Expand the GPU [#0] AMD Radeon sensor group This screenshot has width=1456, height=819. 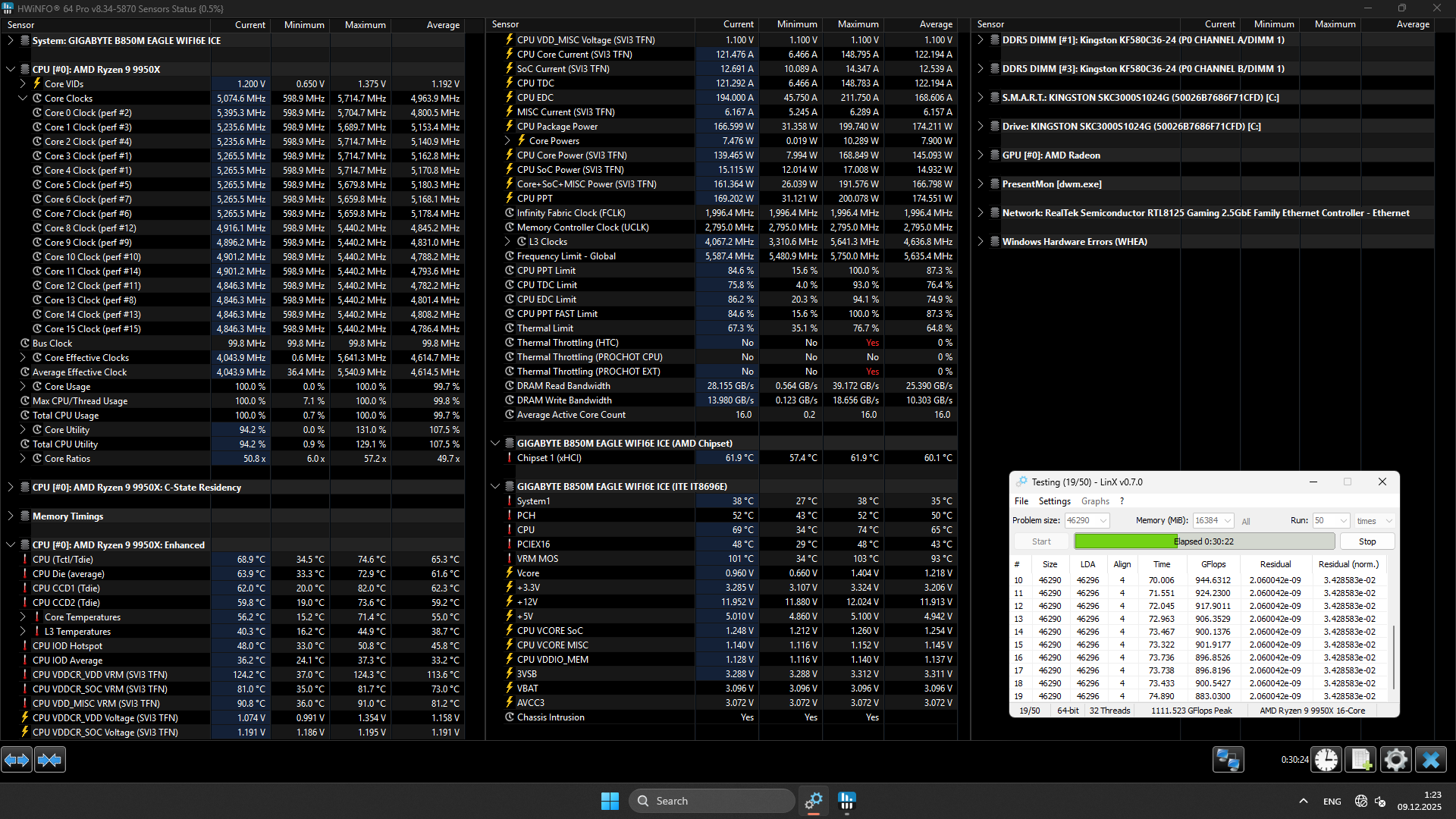[x=981, y=155]
